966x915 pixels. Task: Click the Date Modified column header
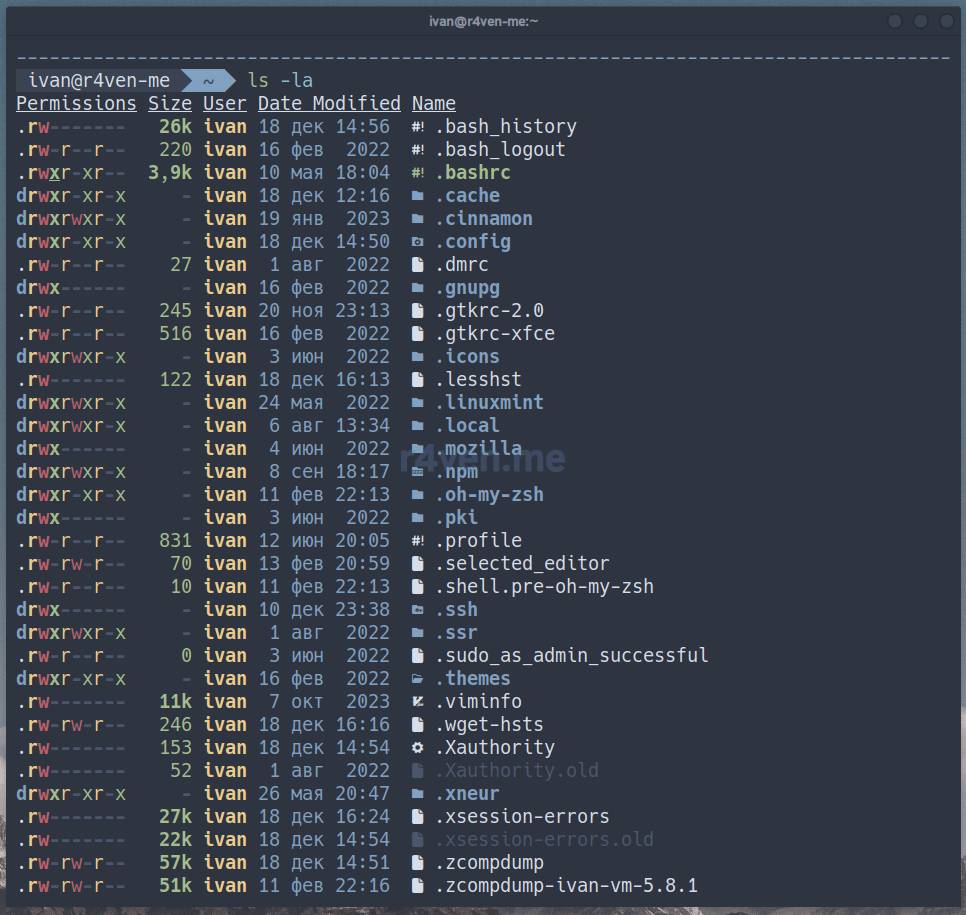coord(329,103)
